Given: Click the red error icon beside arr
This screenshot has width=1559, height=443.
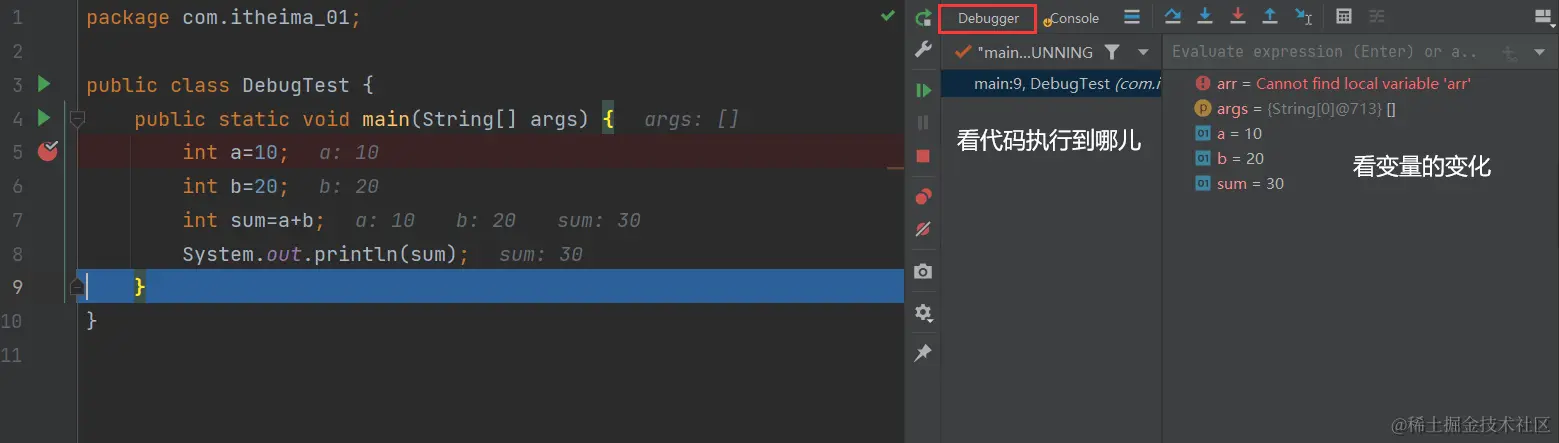Looking at the screenshot, I should pos(1203,84).
